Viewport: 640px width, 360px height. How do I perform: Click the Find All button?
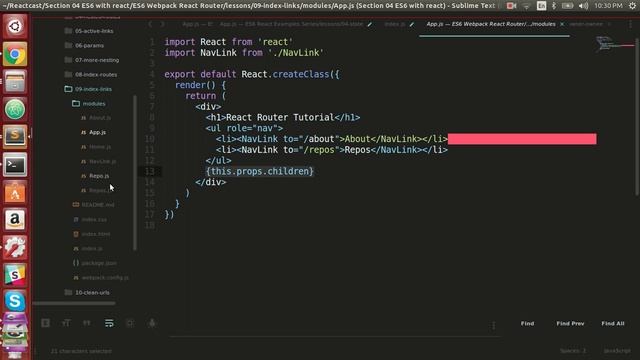[613, 324]
